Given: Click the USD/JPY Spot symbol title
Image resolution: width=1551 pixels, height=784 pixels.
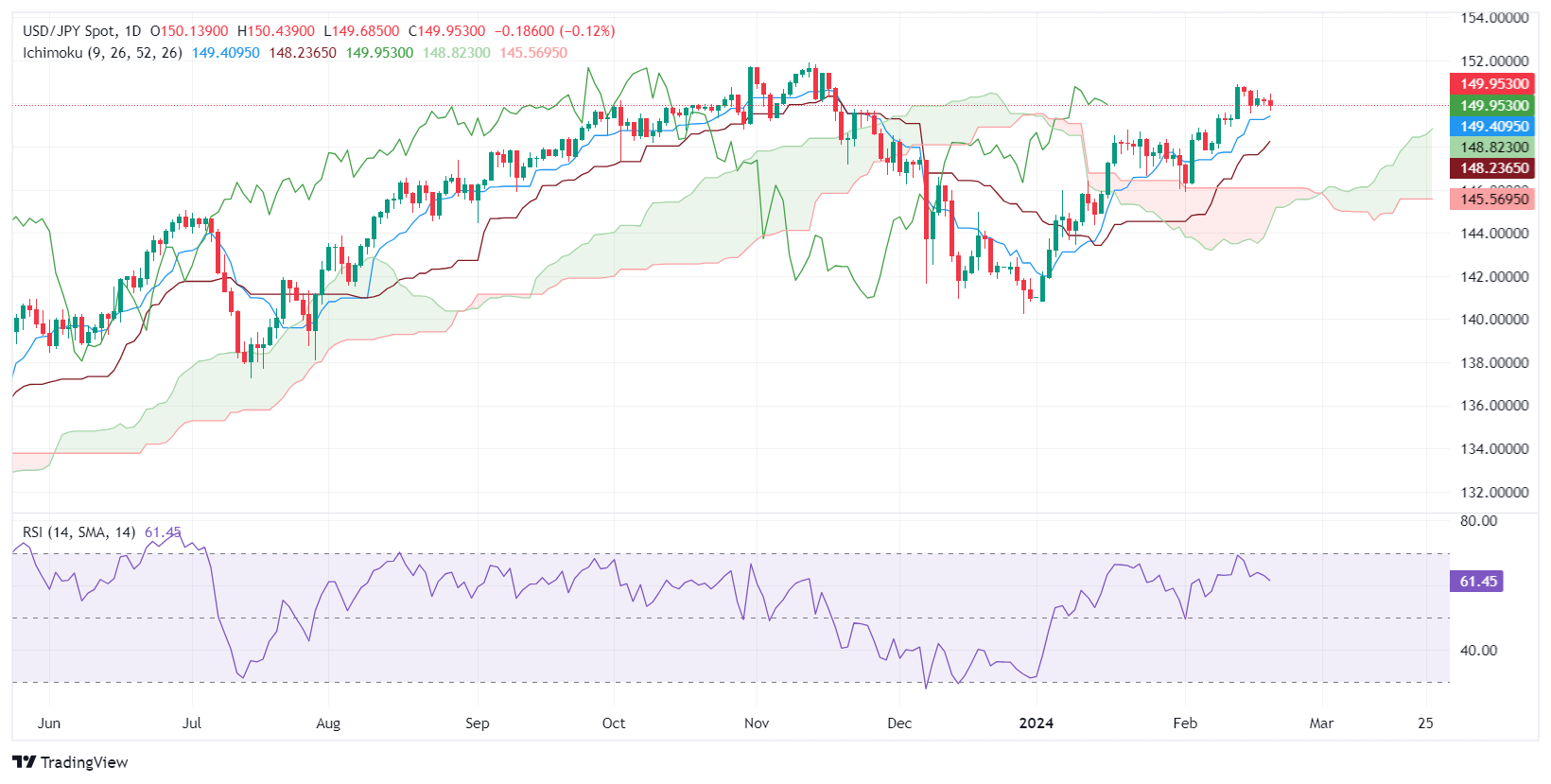Looking at the screenshot, I should [x=67, y=31].
